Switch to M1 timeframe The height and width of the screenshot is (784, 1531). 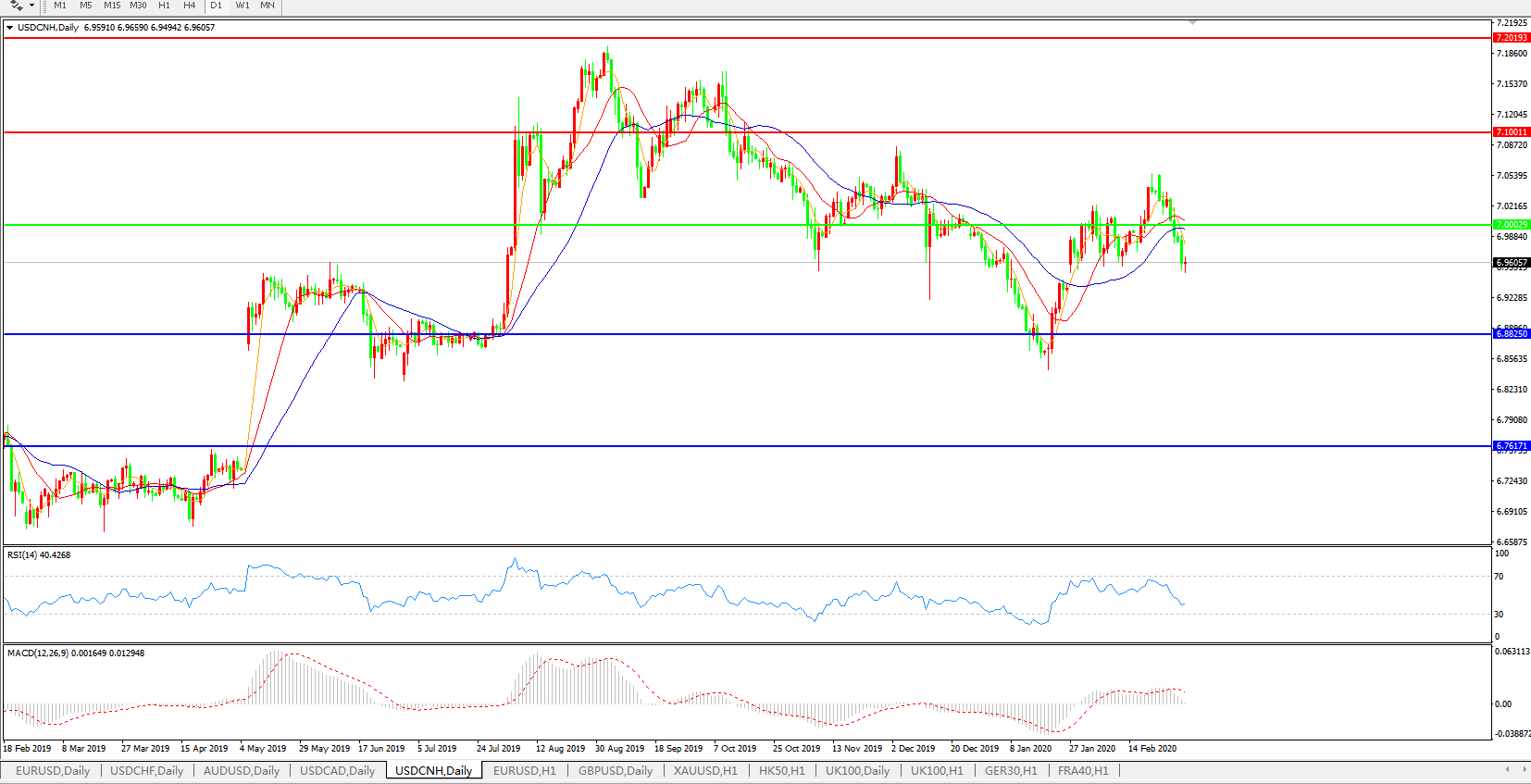[60, 6]
